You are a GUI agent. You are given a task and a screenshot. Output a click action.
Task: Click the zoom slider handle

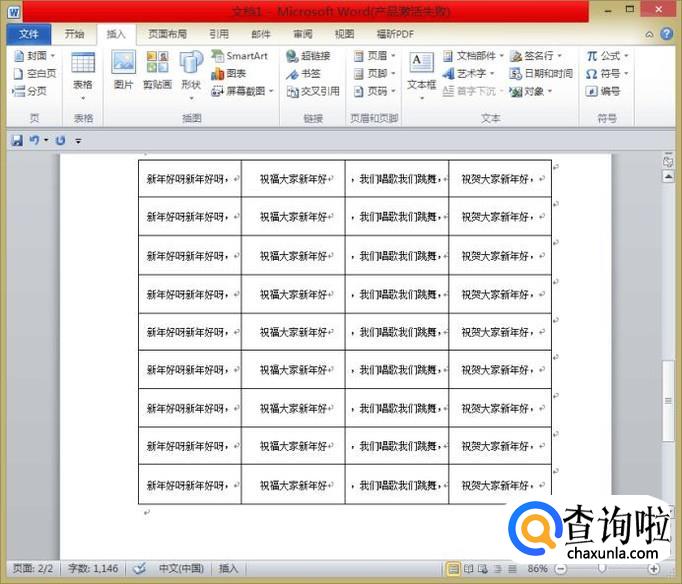click(x=602, y=568)
